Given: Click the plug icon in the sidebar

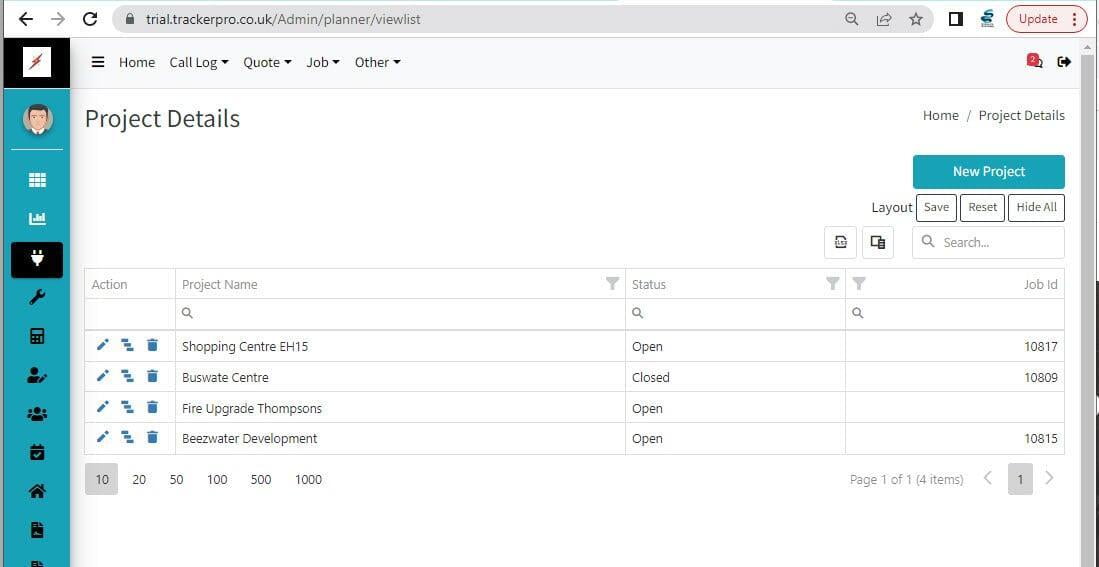Looking at the screenshot, I should 37,259.
